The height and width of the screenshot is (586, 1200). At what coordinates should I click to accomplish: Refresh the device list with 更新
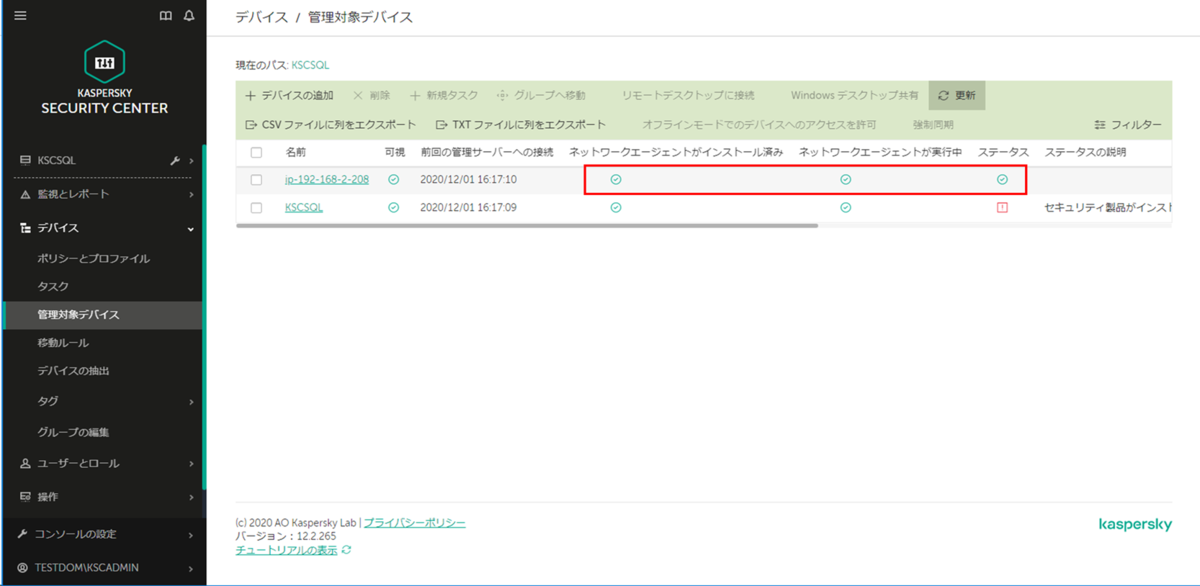click(956, 95)
